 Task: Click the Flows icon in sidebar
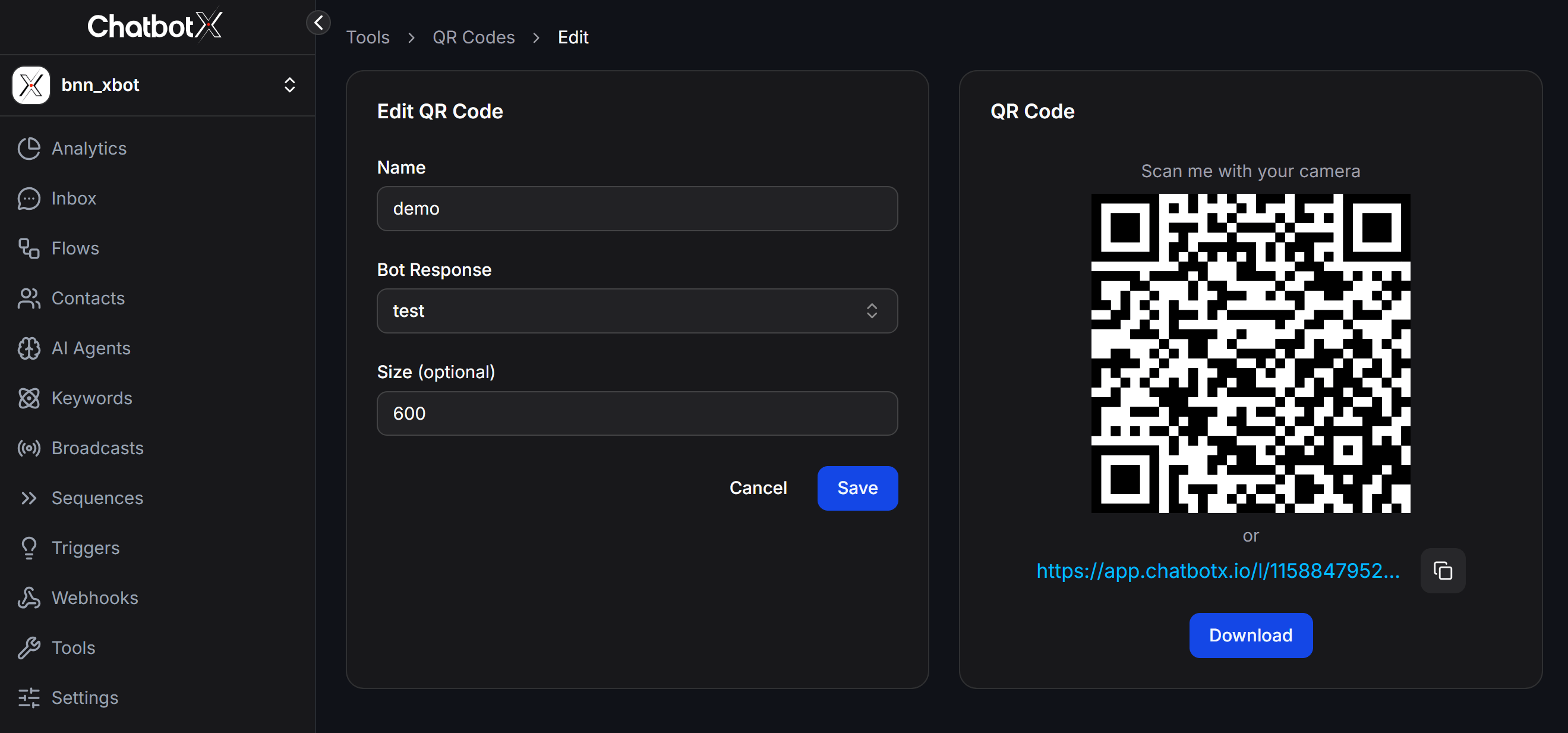point(29,248)
